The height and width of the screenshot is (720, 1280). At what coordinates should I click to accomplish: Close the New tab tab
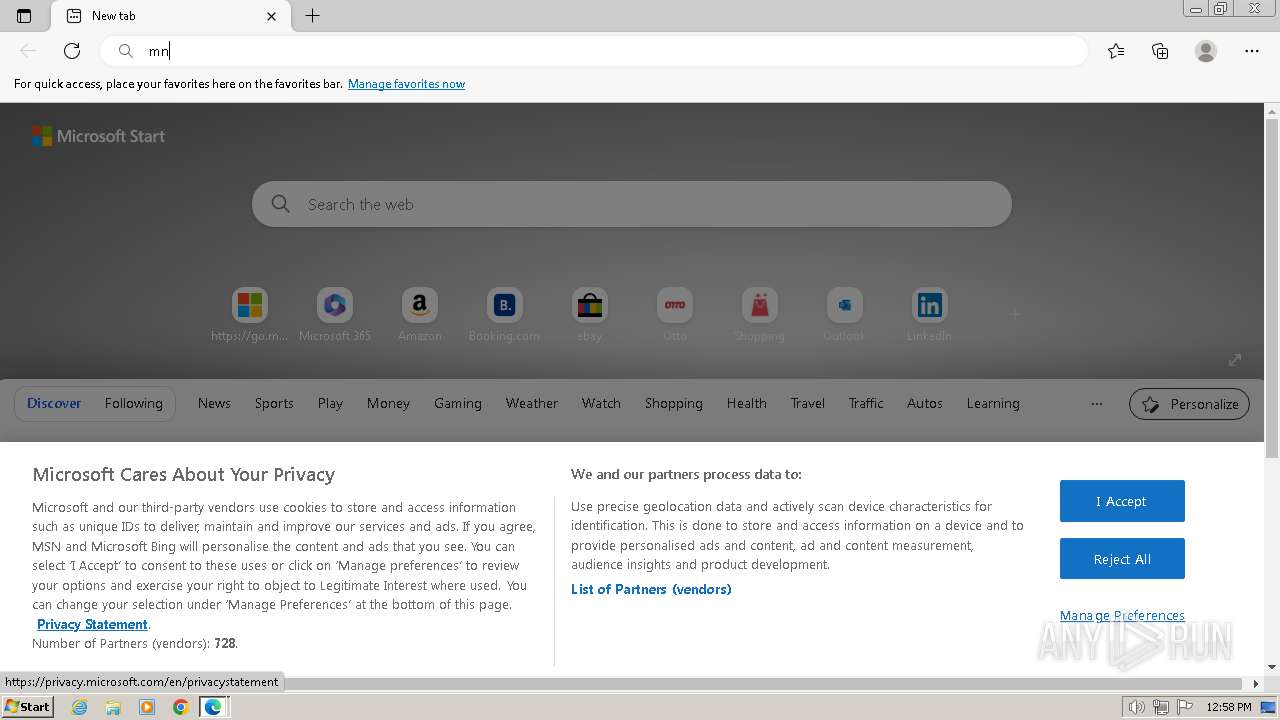(272, 16)
